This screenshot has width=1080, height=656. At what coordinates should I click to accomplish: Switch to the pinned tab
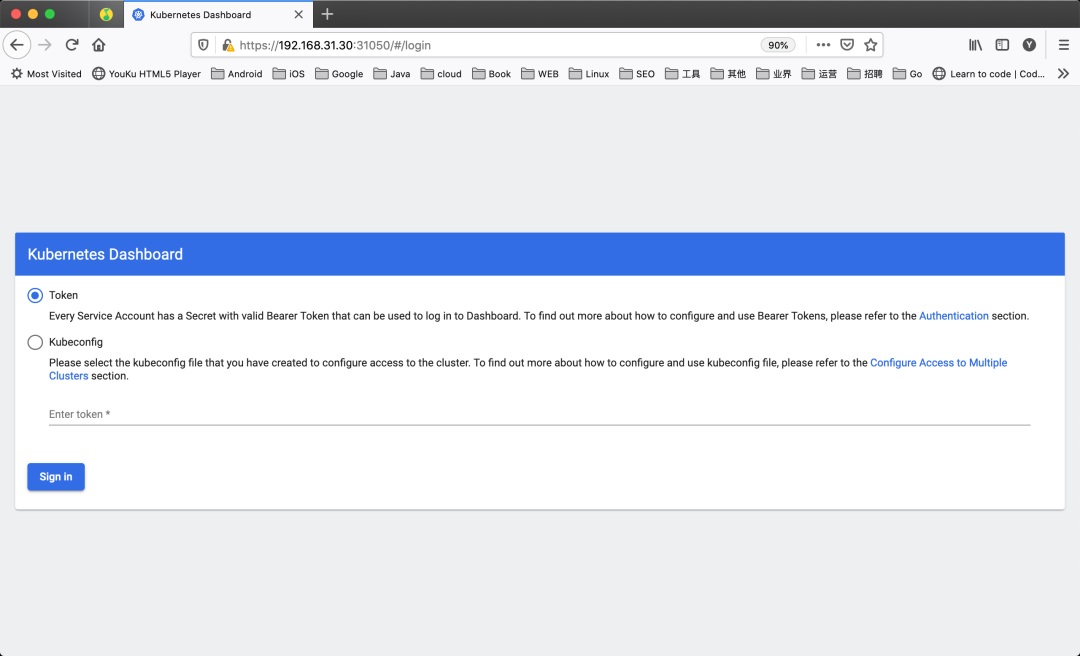[106, 14]
